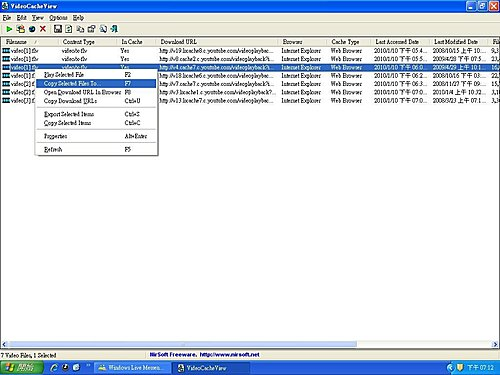Click the Find magnifier toolbar icon
Screen dimensions: 500x375
(x=103, y=29)
